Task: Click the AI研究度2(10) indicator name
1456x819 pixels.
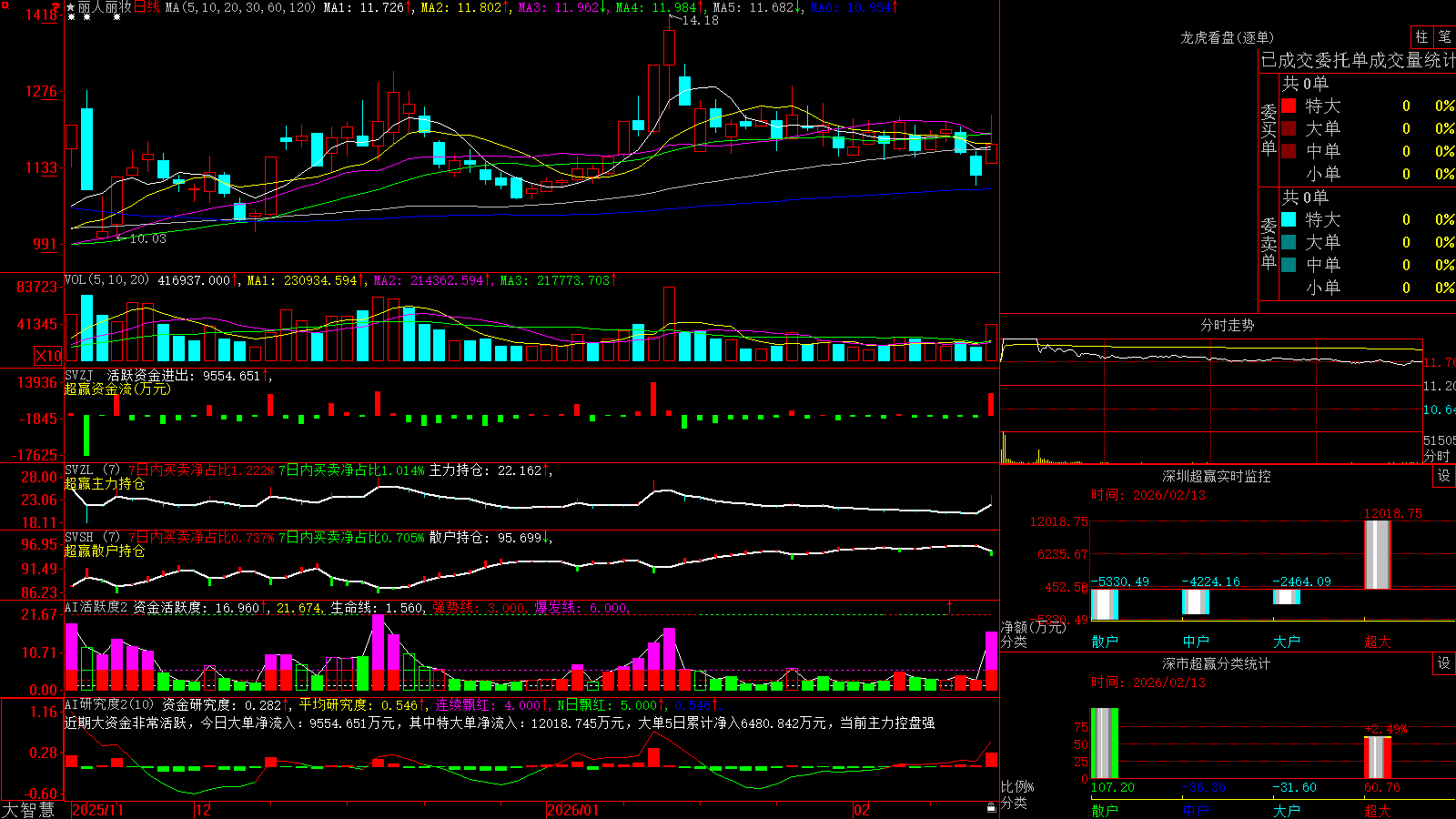Action: (110, 704)
